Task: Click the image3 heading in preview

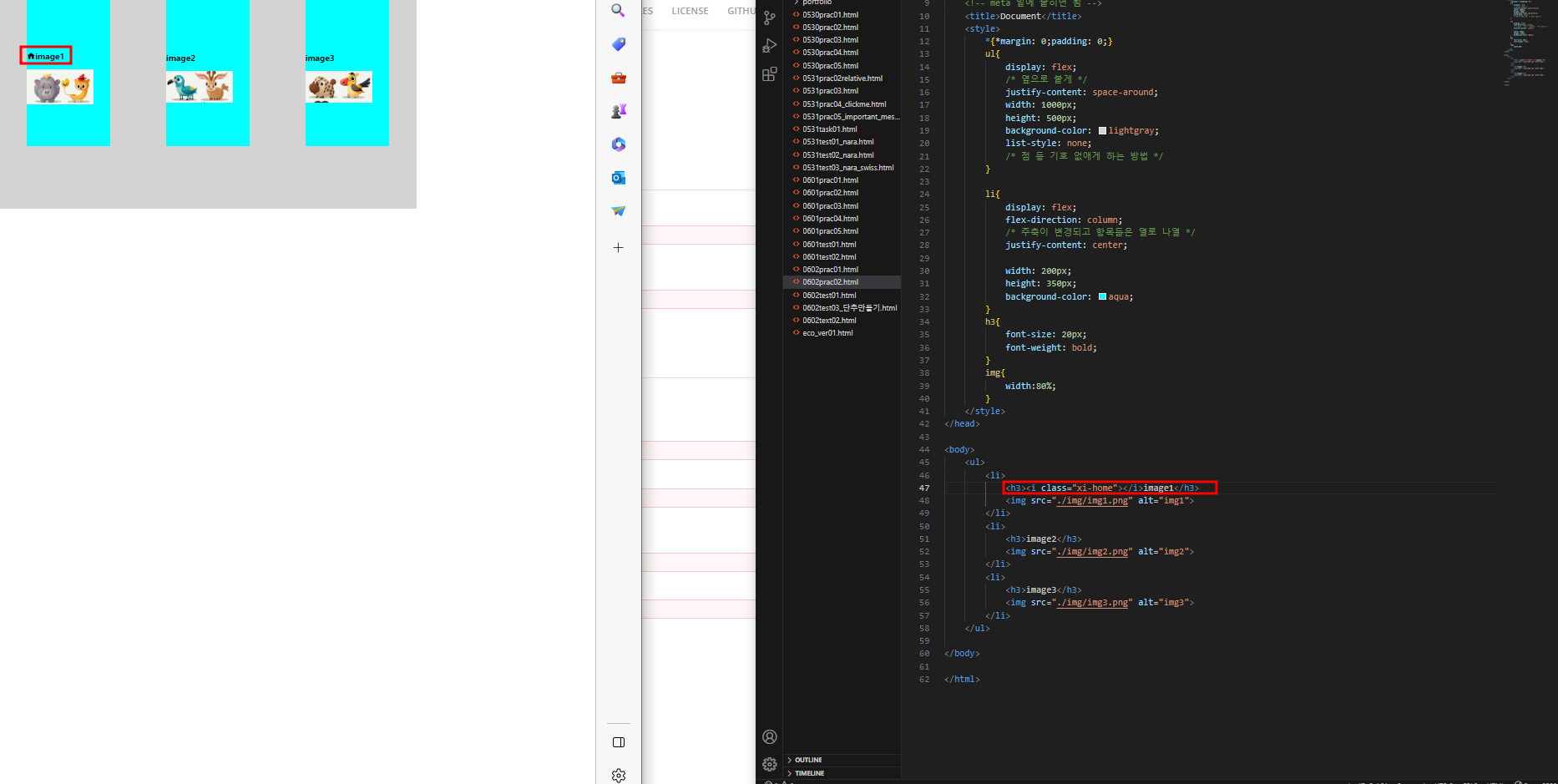Action: tap(320, 58)
